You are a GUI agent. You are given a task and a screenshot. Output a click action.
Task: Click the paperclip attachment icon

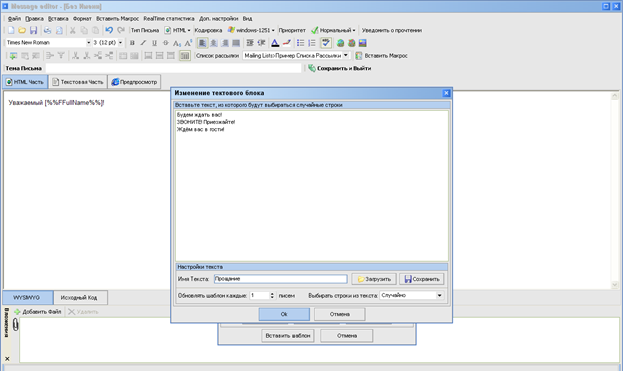coord(15,325)
